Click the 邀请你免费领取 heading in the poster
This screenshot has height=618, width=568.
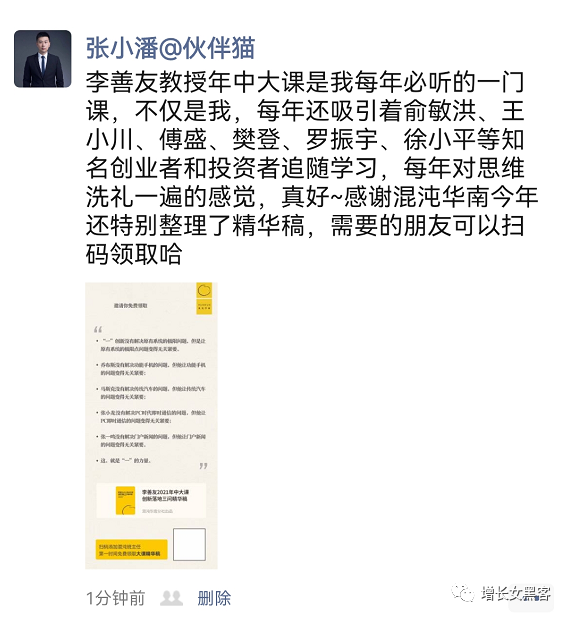pyautogui.click(x=130, y=305)
